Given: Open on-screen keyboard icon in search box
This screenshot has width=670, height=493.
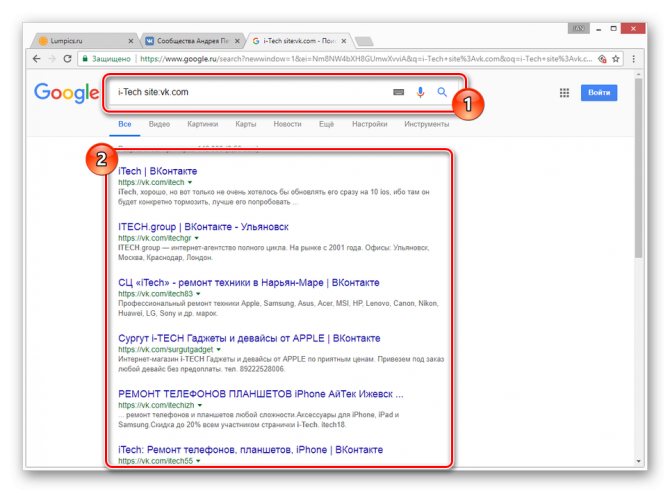Looking at the screenshot, I should (398, 92).
